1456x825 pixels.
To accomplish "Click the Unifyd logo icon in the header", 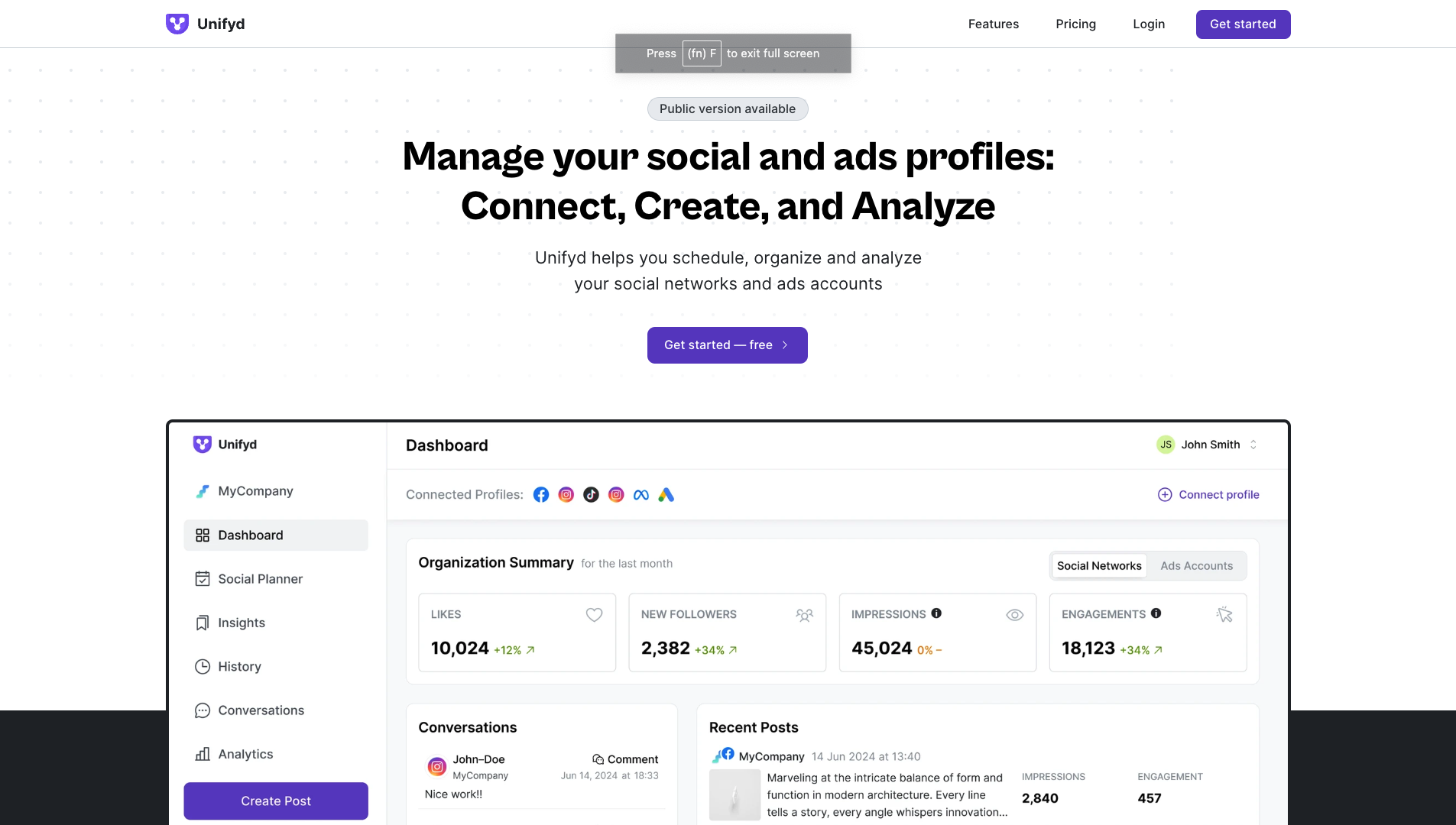I will (x=177, y=24).
